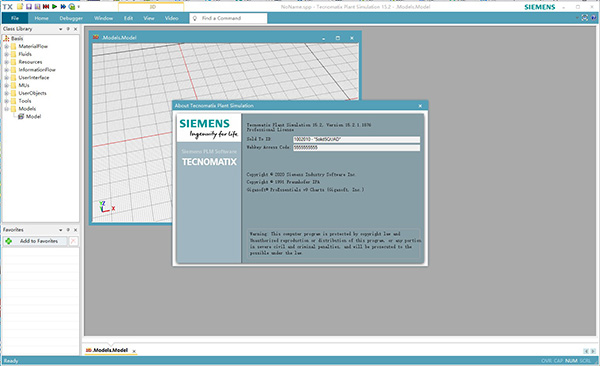This screenshot has height=366, width=600.
Task: Expand the InformationFlow folder
Action: coord(6,70)
